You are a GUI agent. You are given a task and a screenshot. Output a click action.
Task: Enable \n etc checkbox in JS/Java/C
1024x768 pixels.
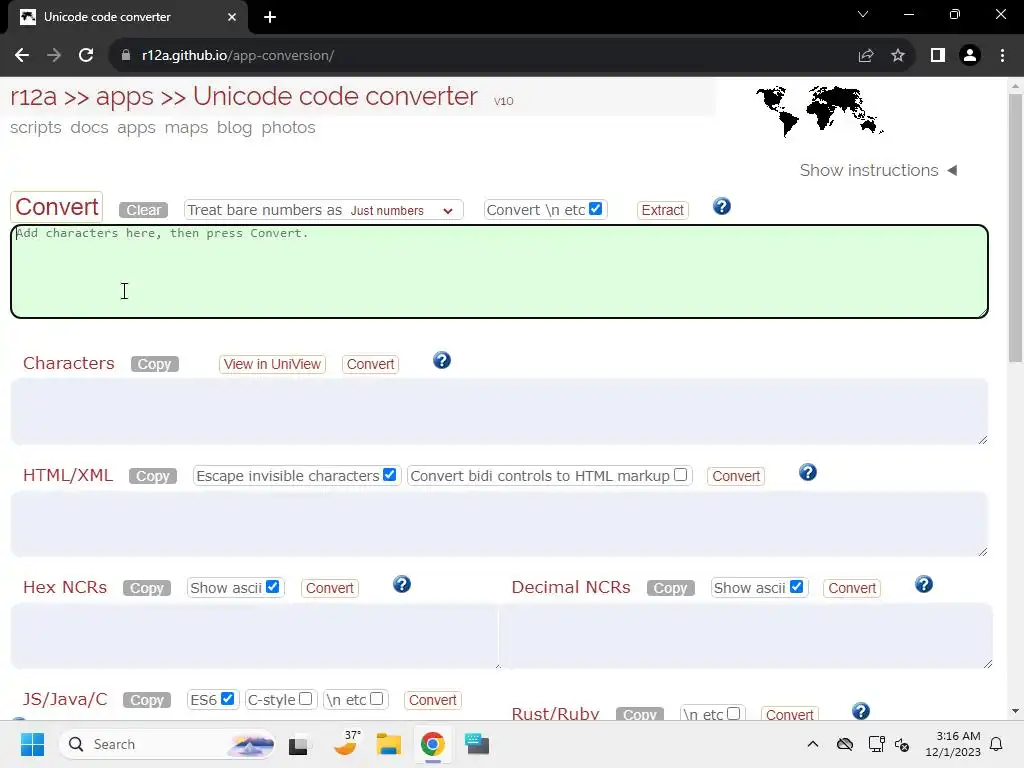click(376, 699)
